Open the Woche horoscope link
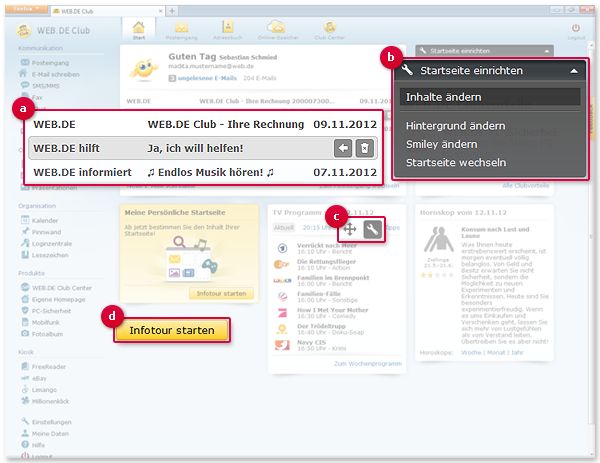 (471, 352)
